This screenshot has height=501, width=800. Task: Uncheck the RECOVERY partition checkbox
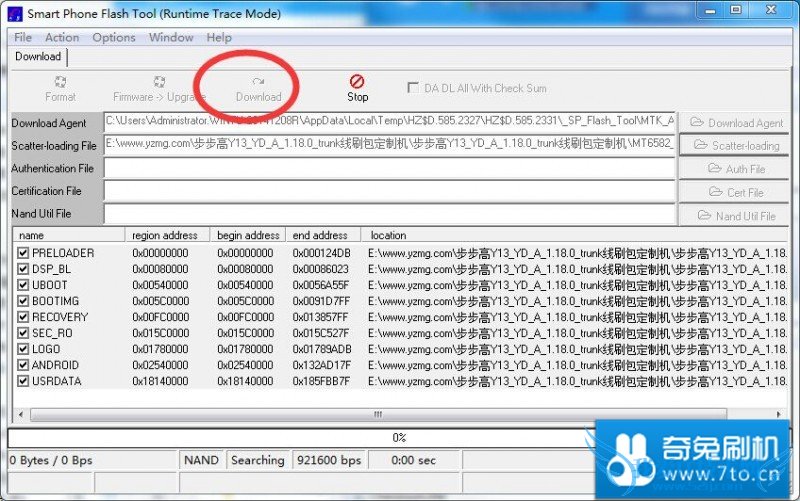23,317
